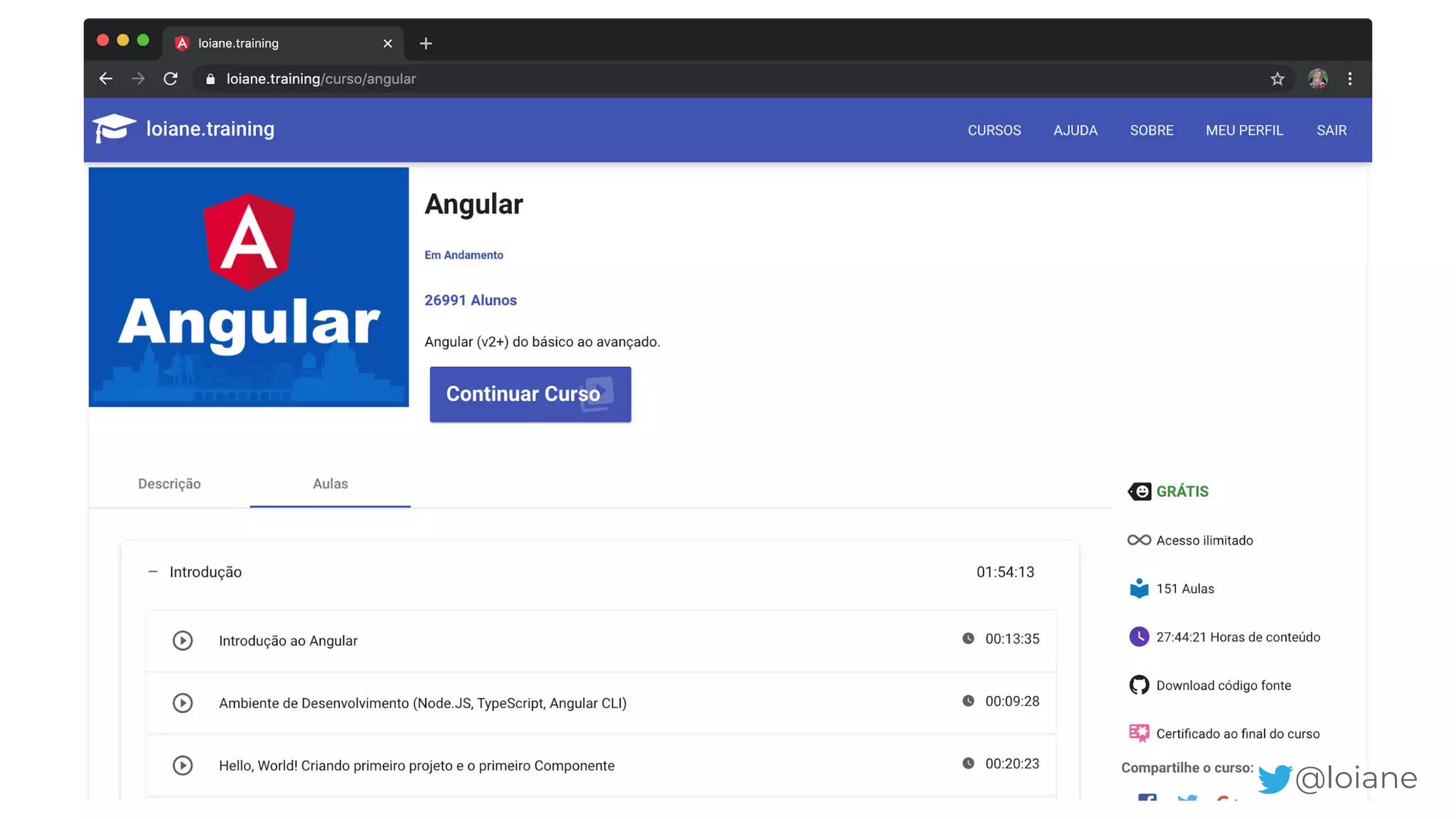Play the Hello, World! lesson icon
Viewport: 1456px width, 819px height.
click(x=183, y=766)
